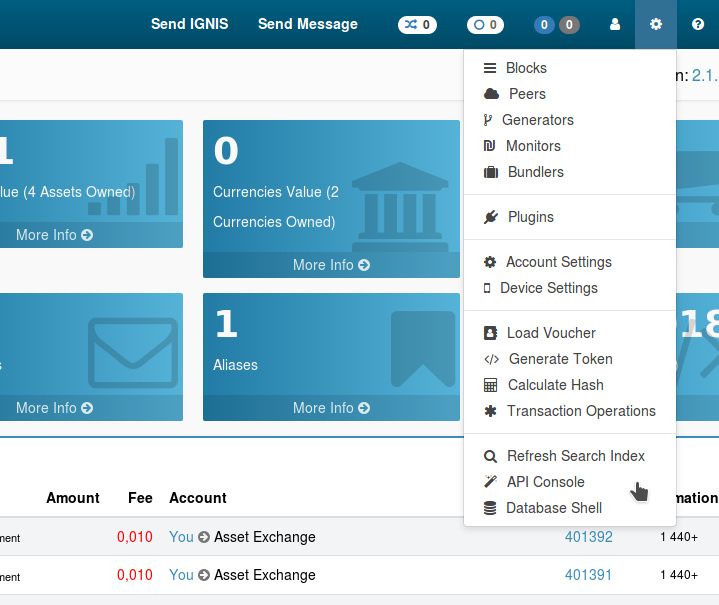This screenshot has width=719, height=605.
Task: Open the user account icon in header
Action: pyautogui.click(x=615, y=24)
